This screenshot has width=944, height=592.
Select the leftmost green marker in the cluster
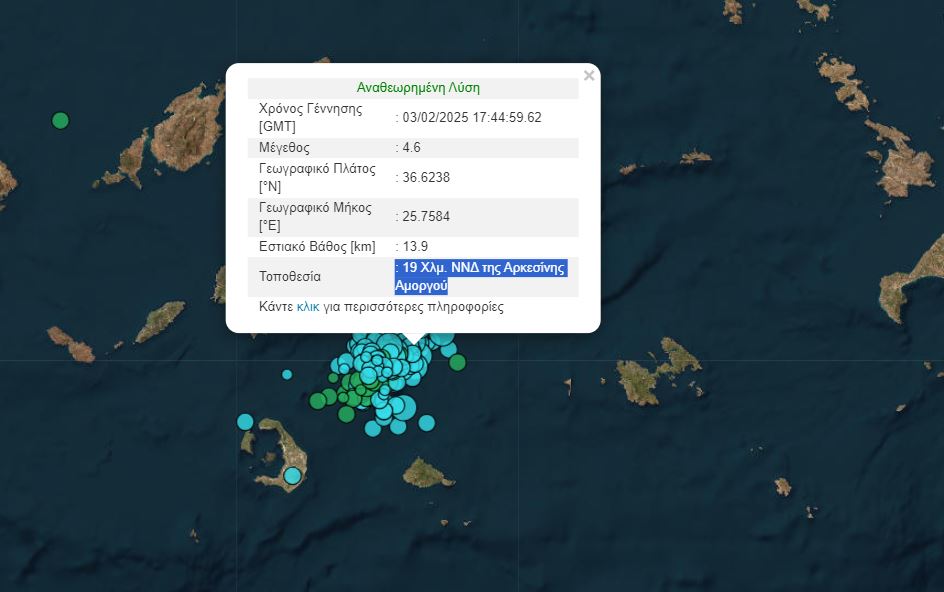[x=318, y=401]
